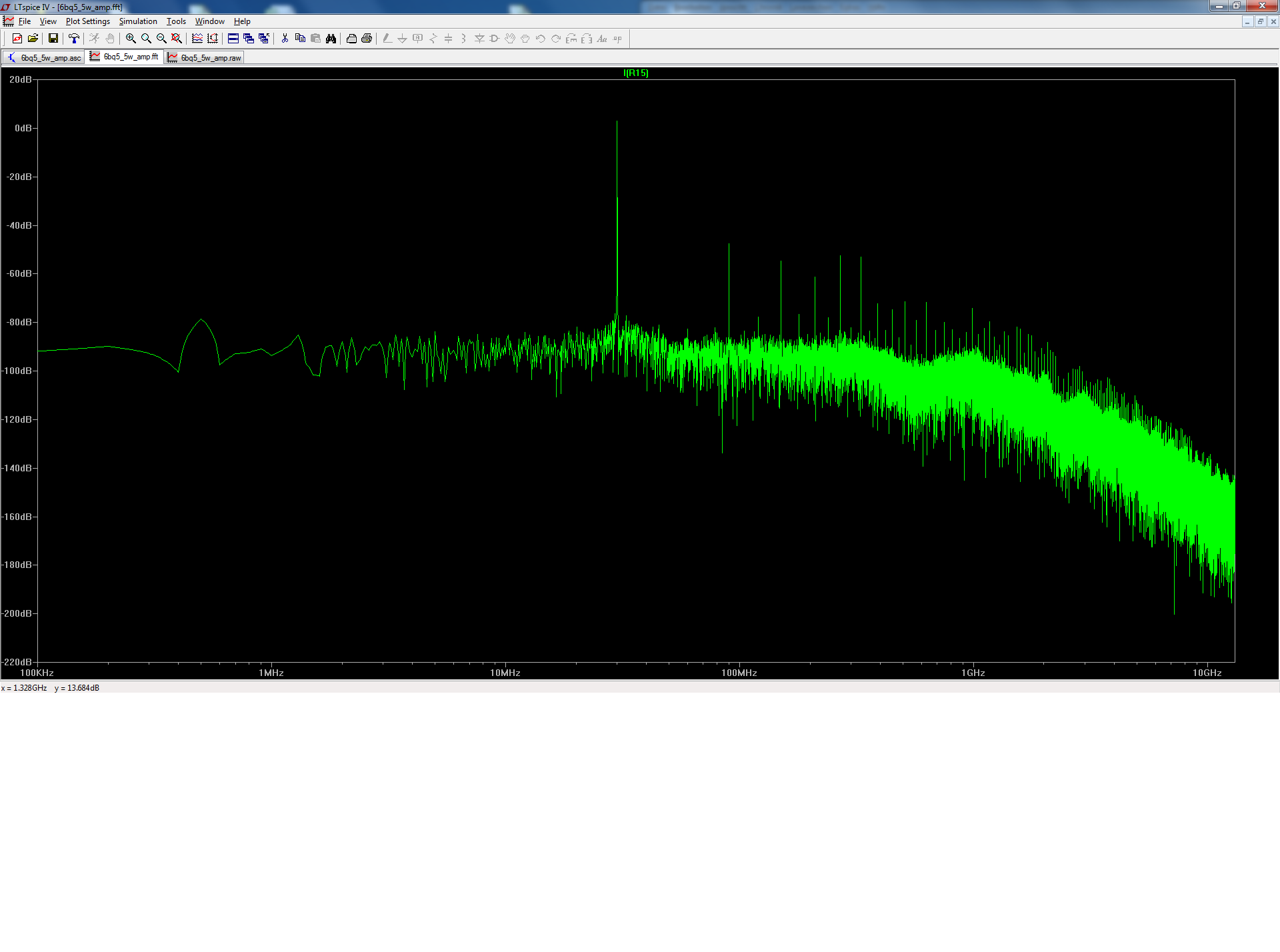Click the Close All Windows icon

pos(264,39)
